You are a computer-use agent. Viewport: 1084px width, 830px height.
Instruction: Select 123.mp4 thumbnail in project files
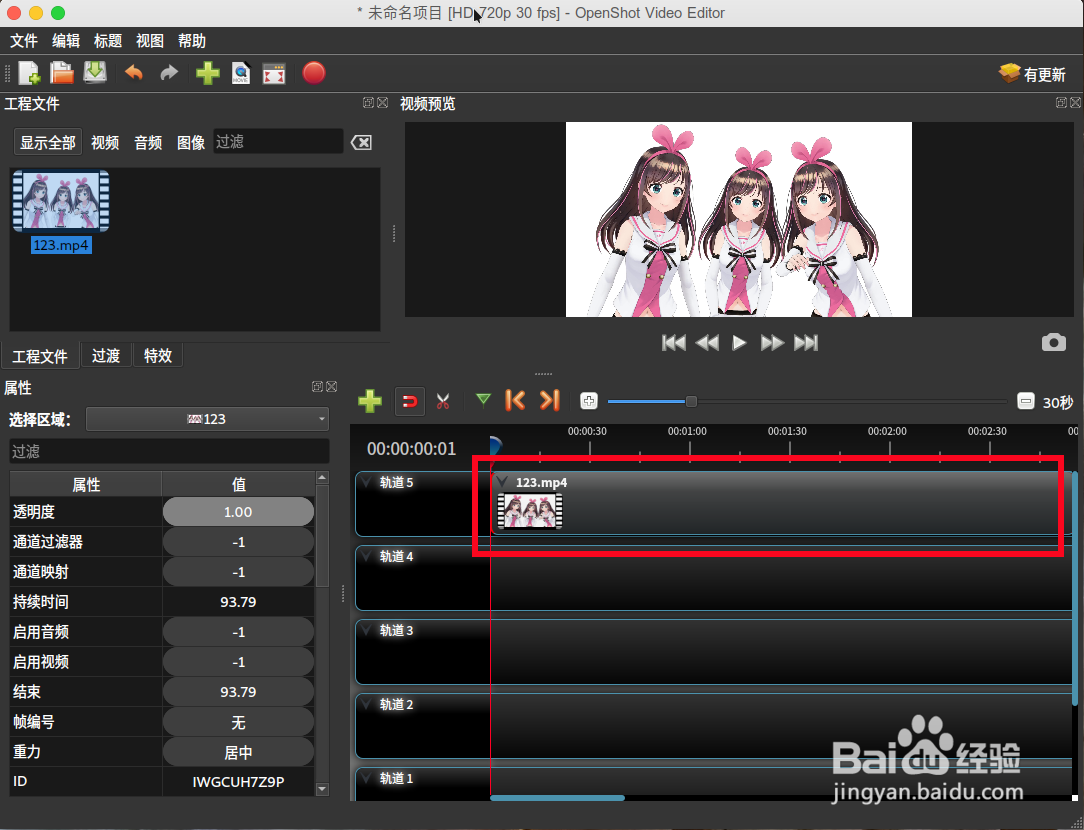(x=61, y=201)
